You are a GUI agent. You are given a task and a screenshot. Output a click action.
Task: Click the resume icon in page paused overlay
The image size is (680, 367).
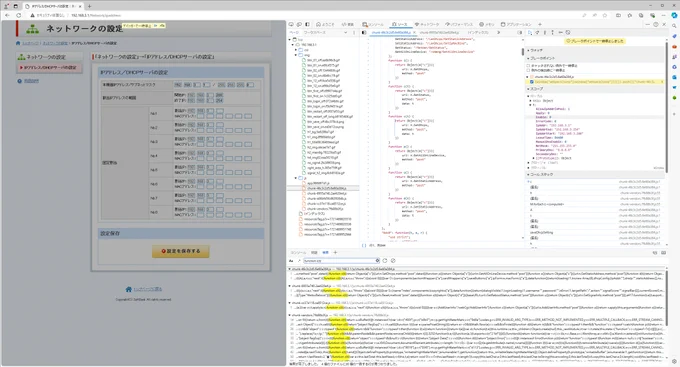click(155, 26)
